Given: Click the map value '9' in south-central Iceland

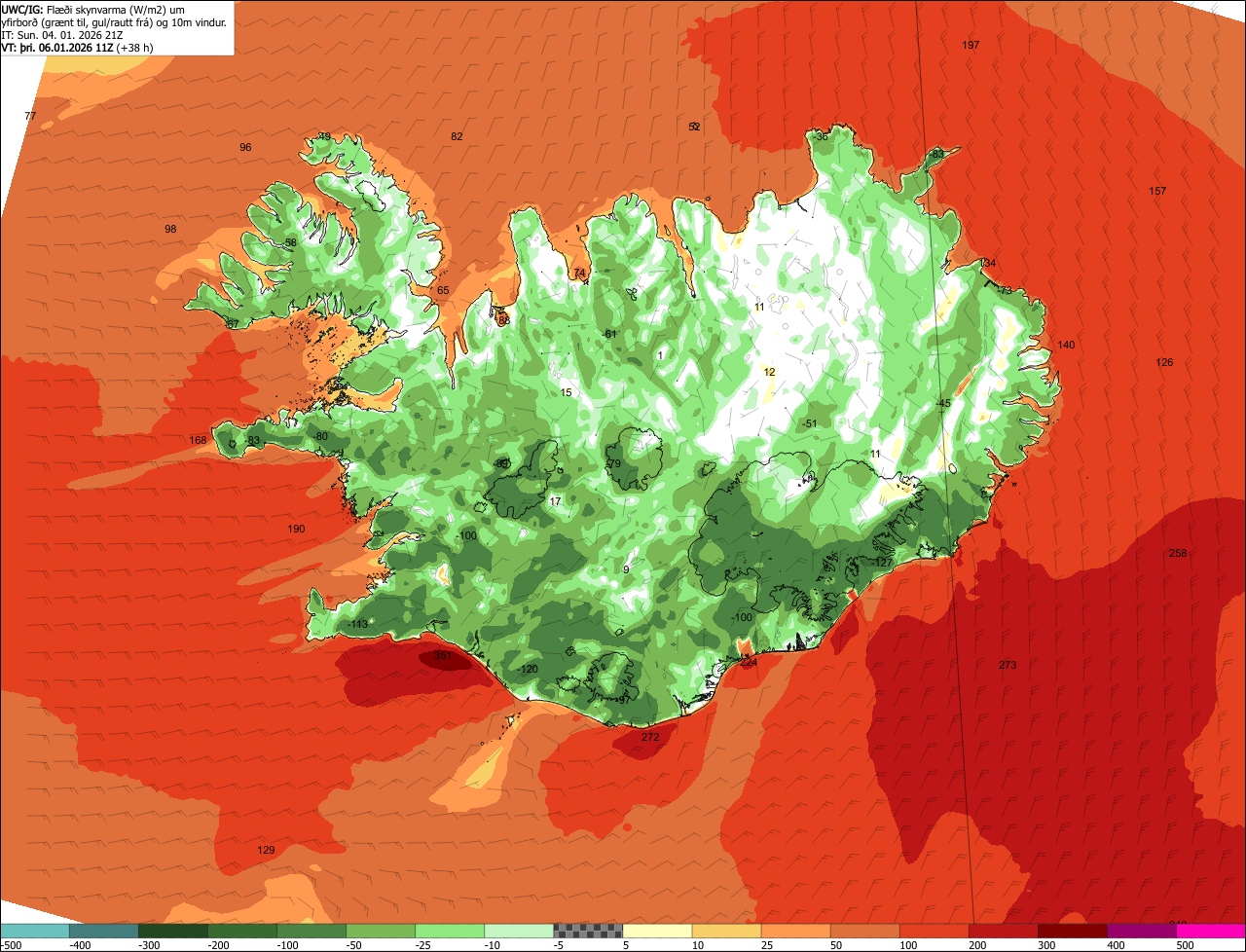Looking at the screenshot, I should pyautogui.click(x=626, y=569).
